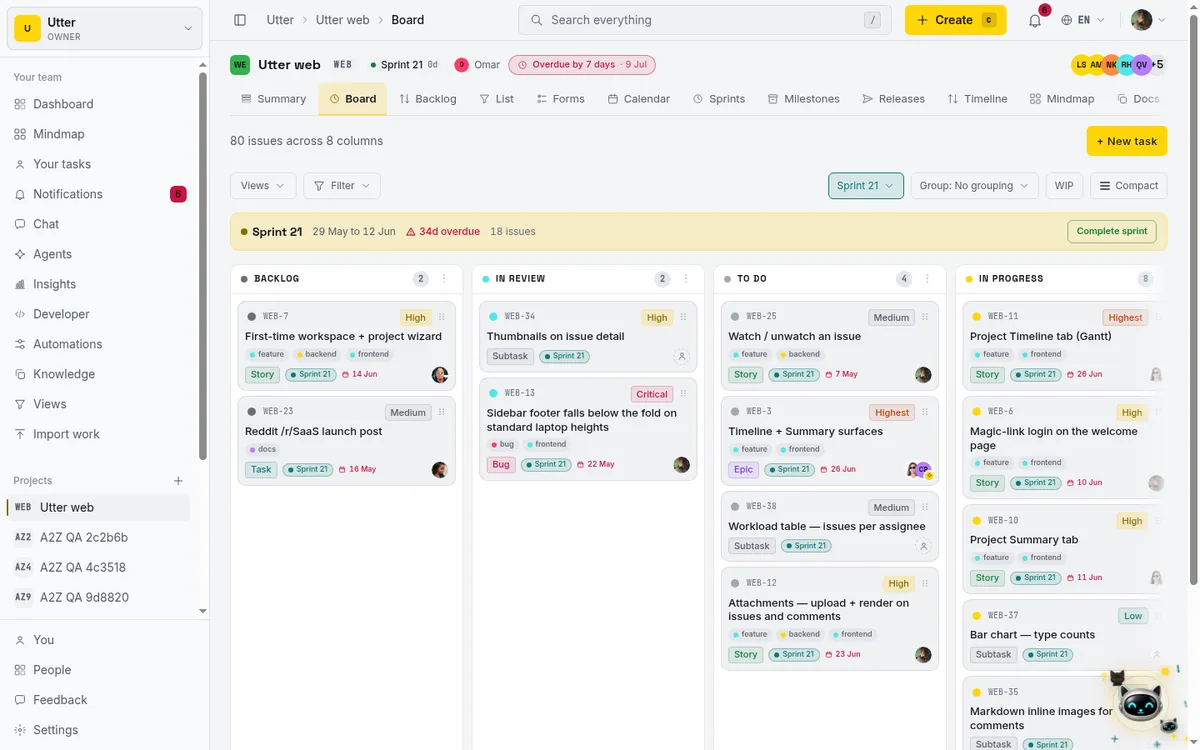Open Import work in the sidebar
The height and width of the screenshot is (750, 1200).
tap(66, 434)
